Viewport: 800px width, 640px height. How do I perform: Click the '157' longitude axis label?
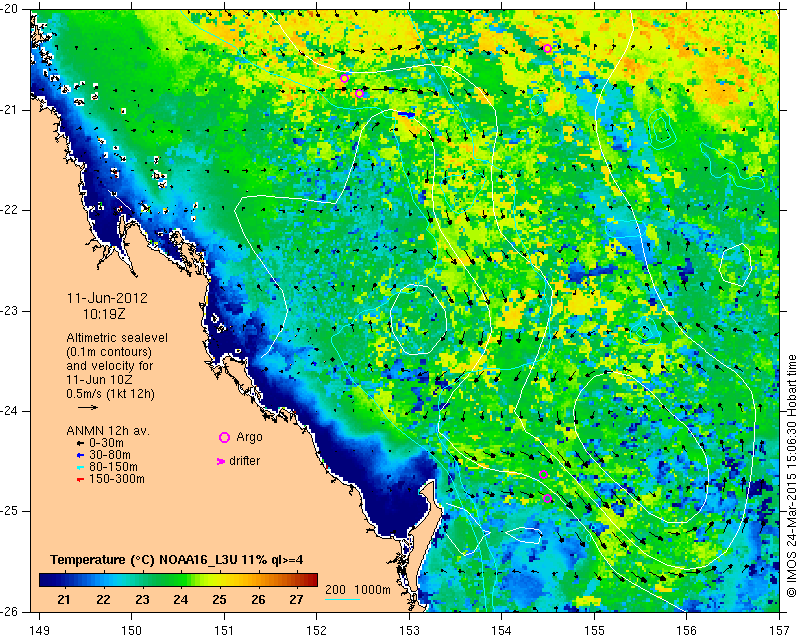[780, 631]
